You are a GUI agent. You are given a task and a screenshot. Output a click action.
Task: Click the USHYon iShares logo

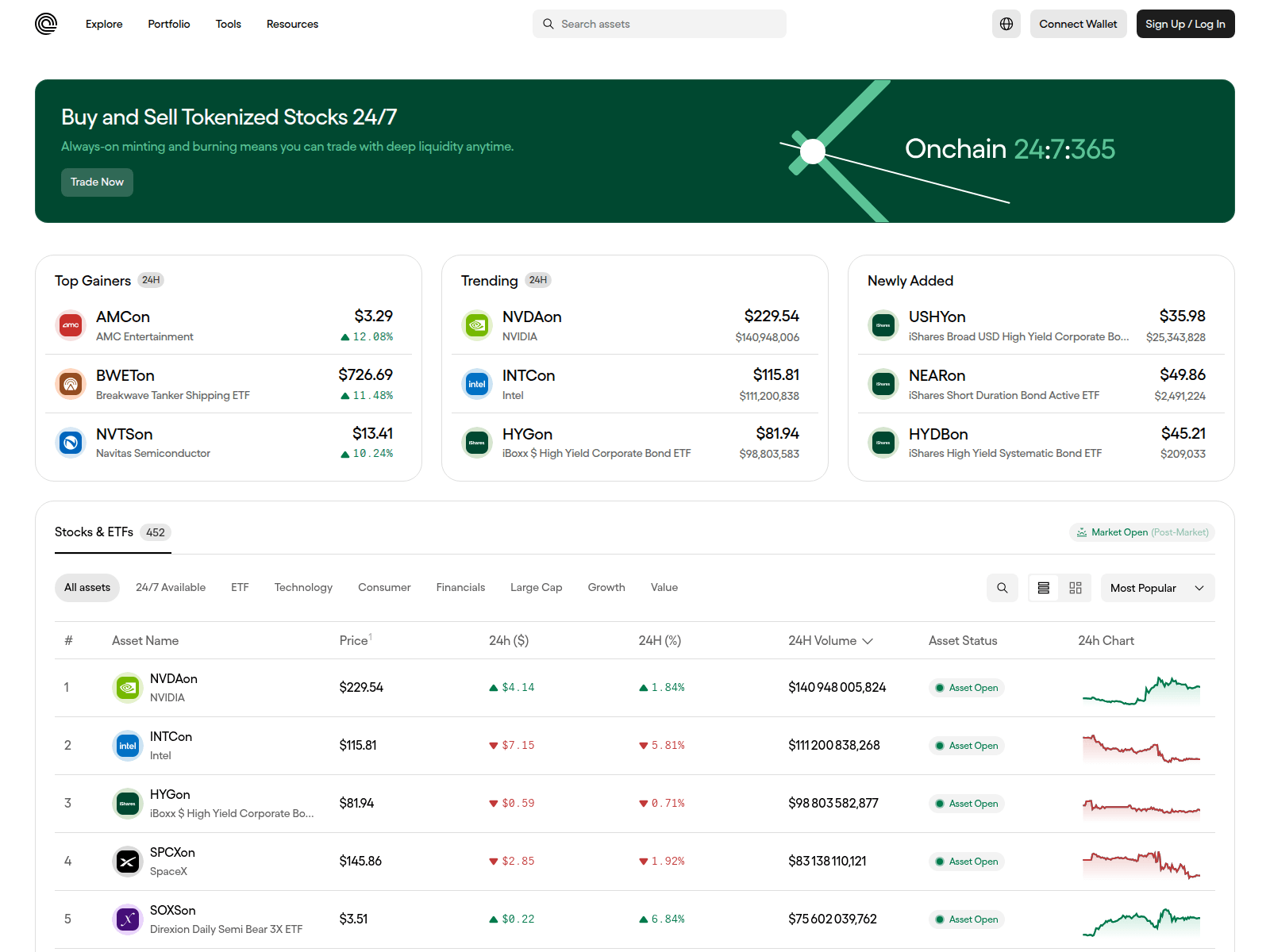pyautogui.click(x=883, y=325)
